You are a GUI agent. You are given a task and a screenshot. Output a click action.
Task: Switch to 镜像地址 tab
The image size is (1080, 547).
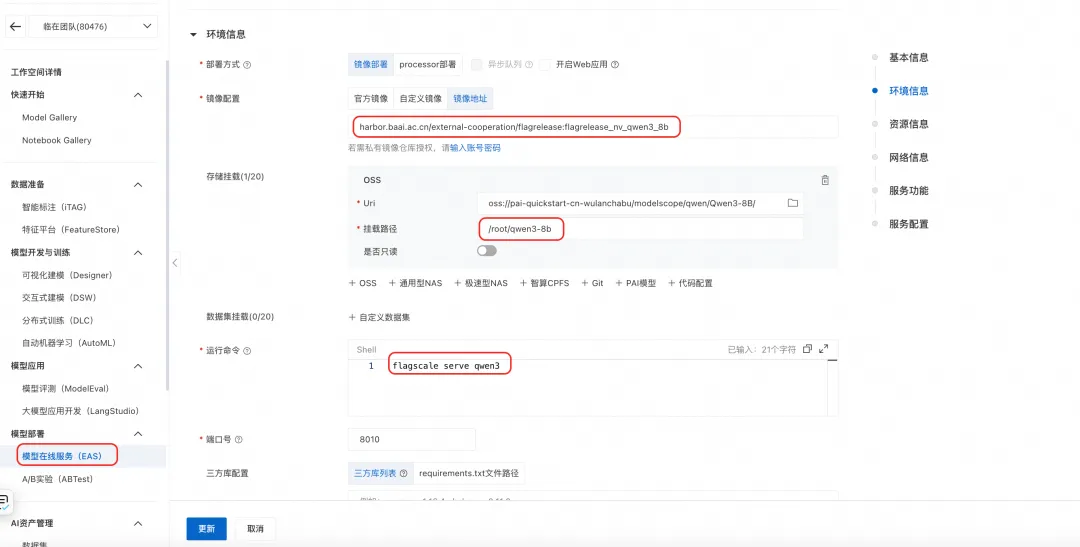tap(470, 99)
